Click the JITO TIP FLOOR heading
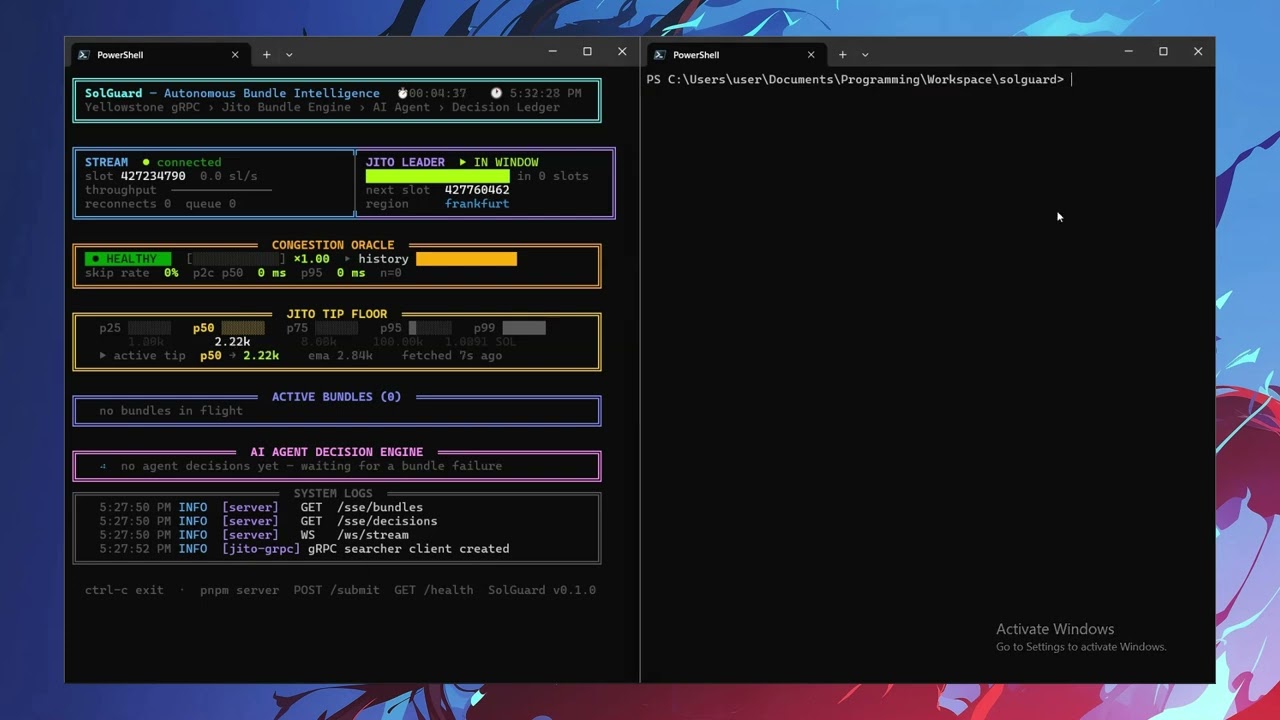1280x720 pixels. pyautogui.click(x=336, y=314)
